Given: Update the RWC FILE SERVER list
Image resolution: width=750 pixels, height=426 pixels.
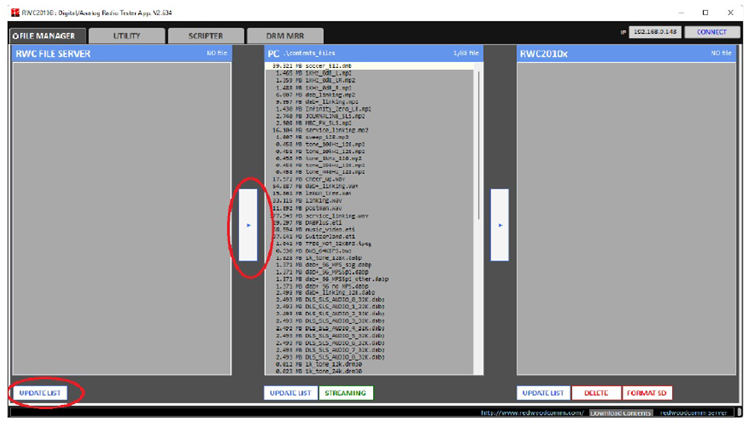Looking at the screenshot, I should [x=40, y=393].
